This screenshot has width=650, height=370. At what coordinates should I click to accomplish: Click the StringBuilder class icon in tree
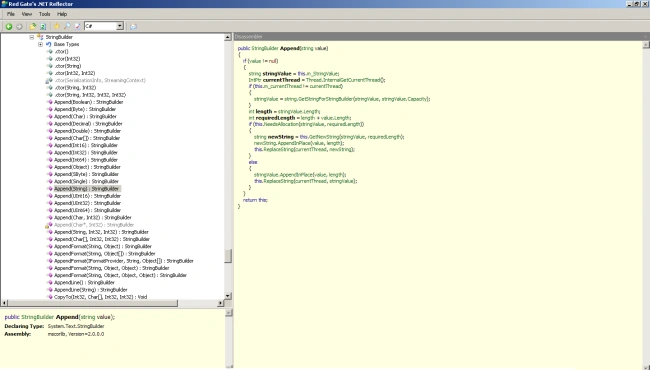40,37
